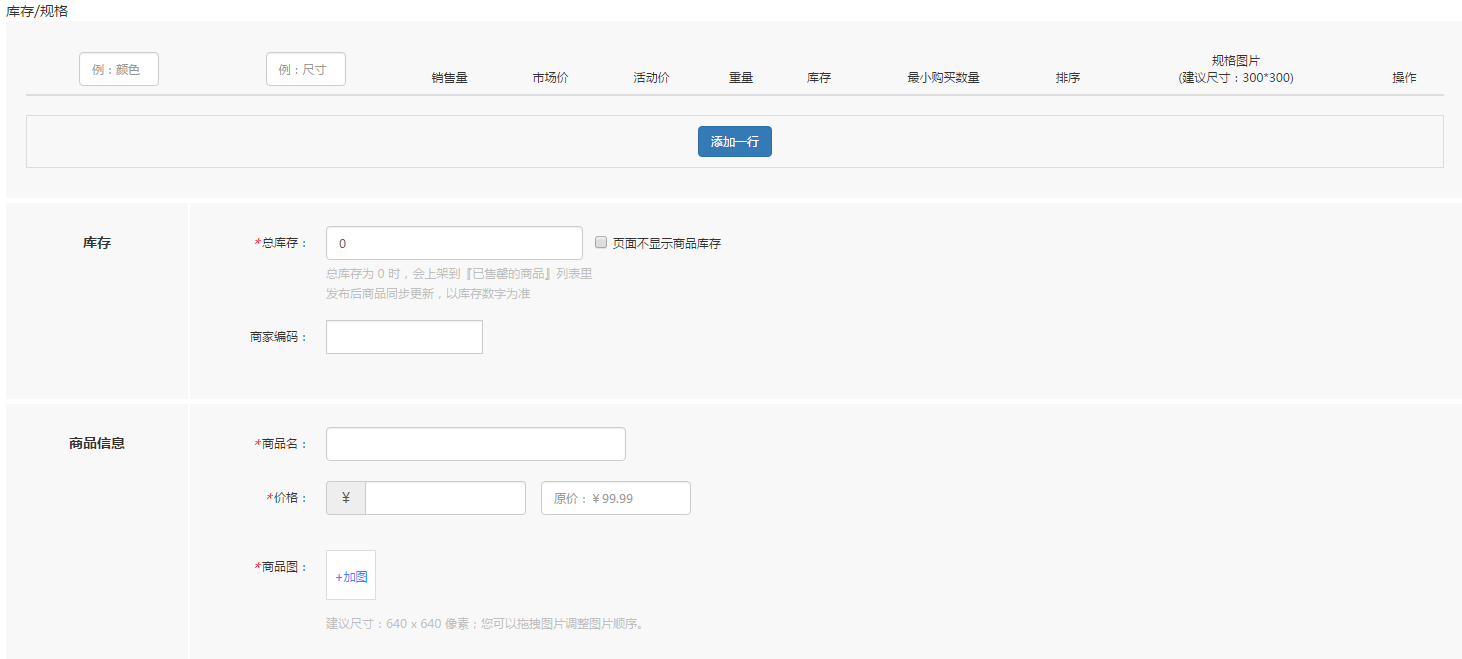Screen dimensions: 1462x659
Task: Click the 商品名 product name input
Action: [475, 443]
